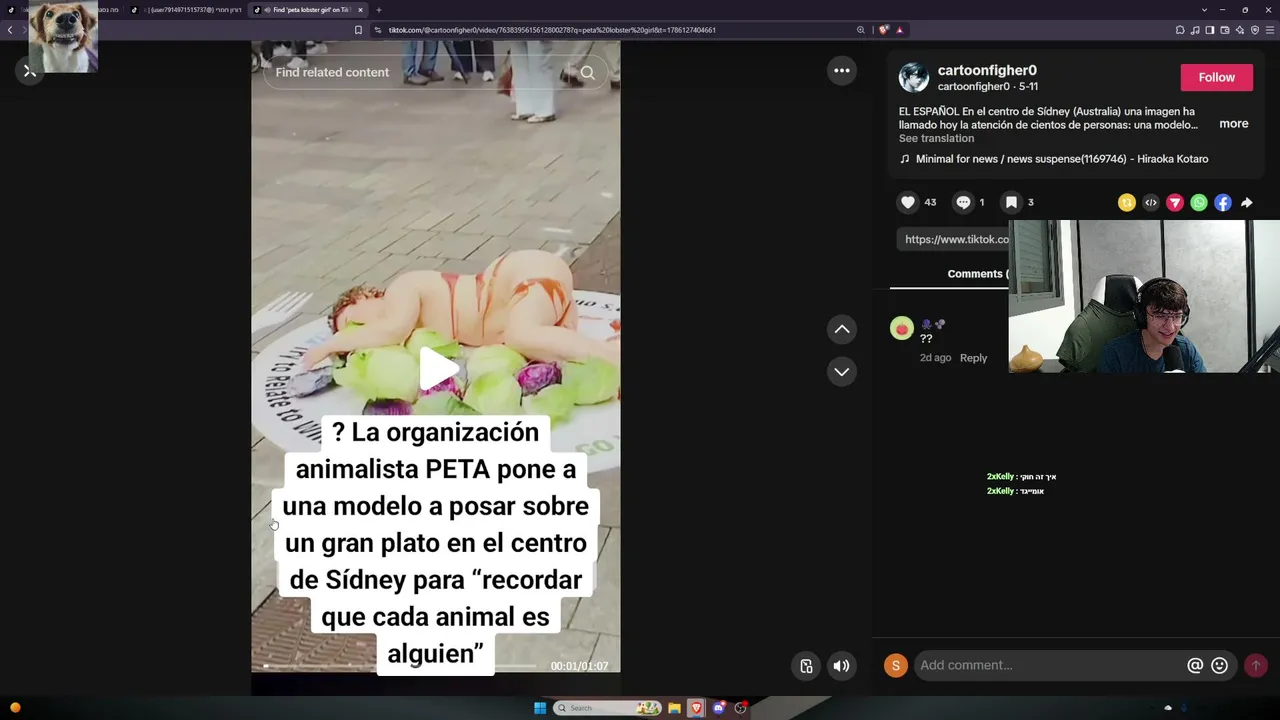Image resolution: width=1280 pixels, height=720 pixels.
Task: Open OBS Studio from the taskbar
Action: (741, 708)
